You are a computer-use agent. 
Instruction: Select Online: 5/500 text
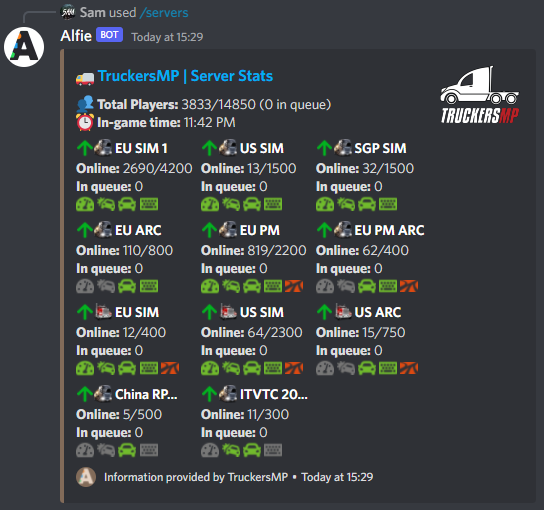pos(119,414)
